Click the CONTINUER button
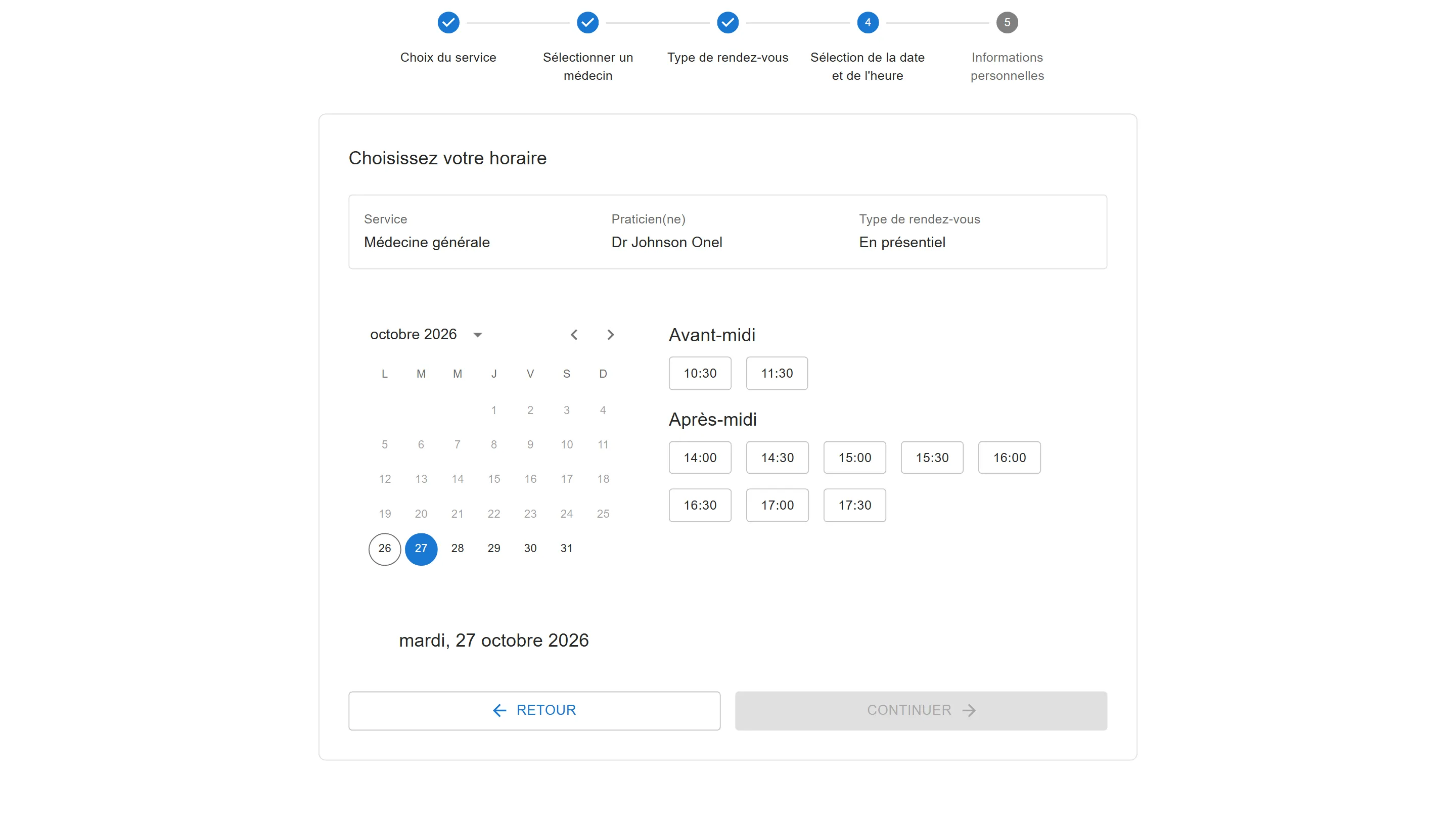This screenshot has height=819, width=1456. [921, 710]
